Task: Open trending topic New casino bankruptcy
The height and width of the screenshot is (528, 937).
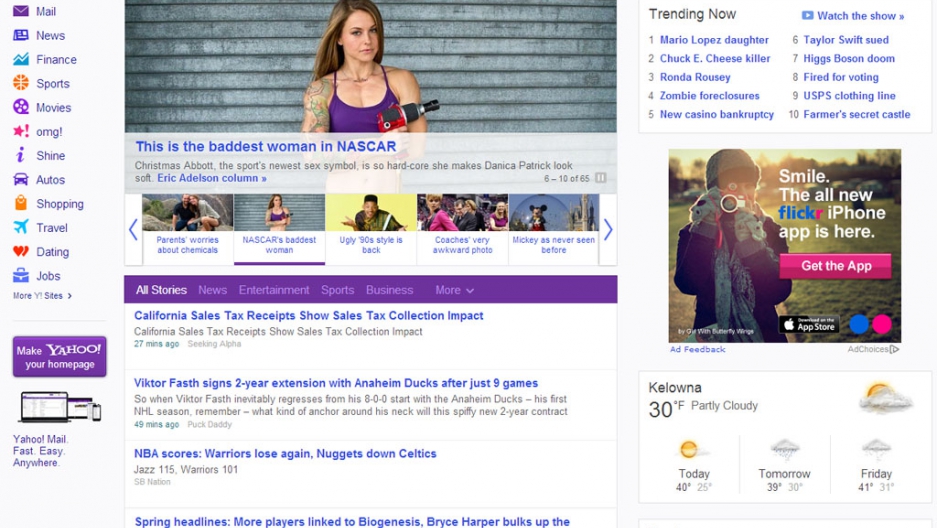Action: [716, 114]
